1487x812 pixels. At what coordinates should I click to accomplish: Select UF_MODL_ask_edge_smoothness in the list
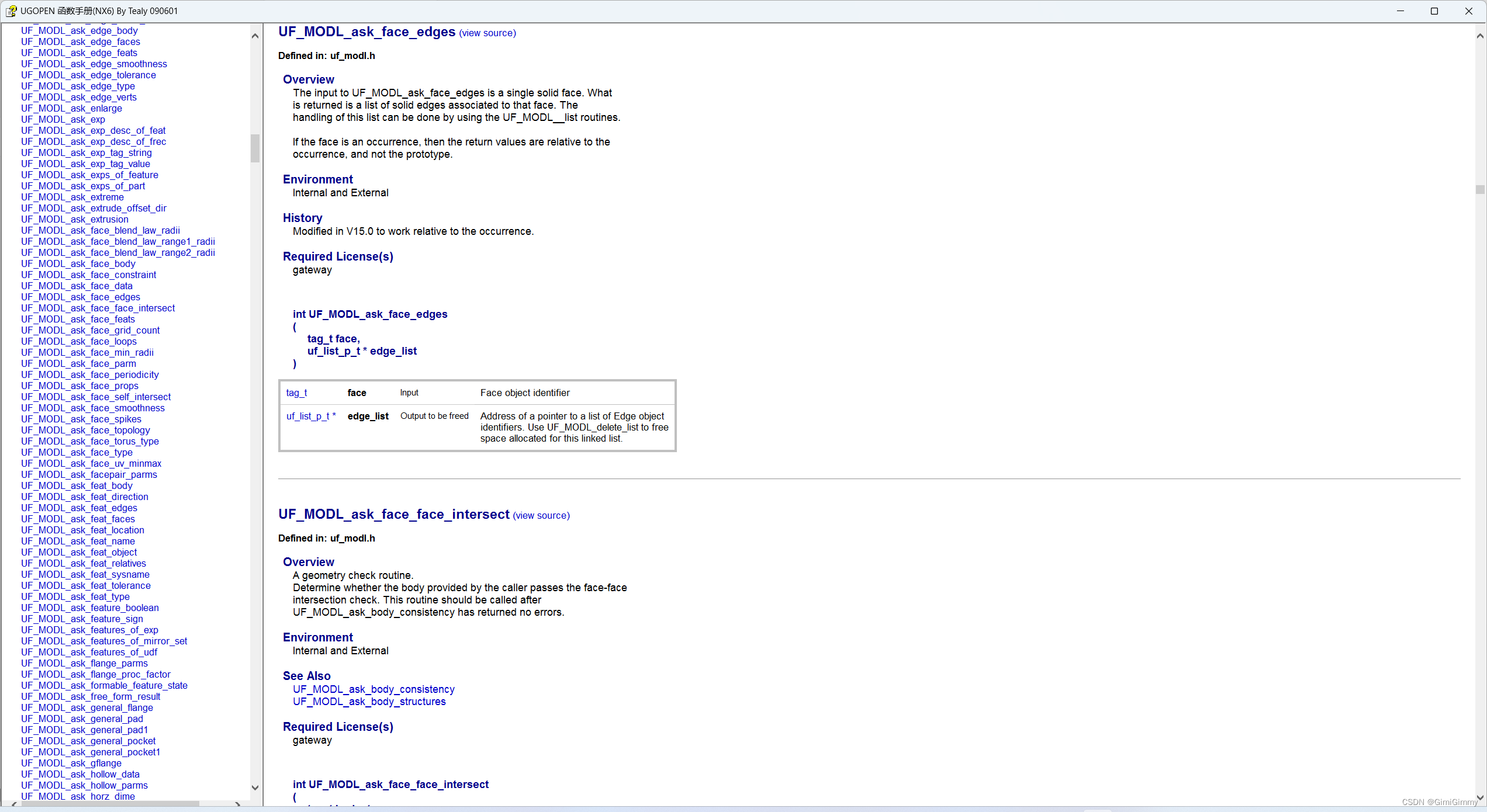point(94,64)
